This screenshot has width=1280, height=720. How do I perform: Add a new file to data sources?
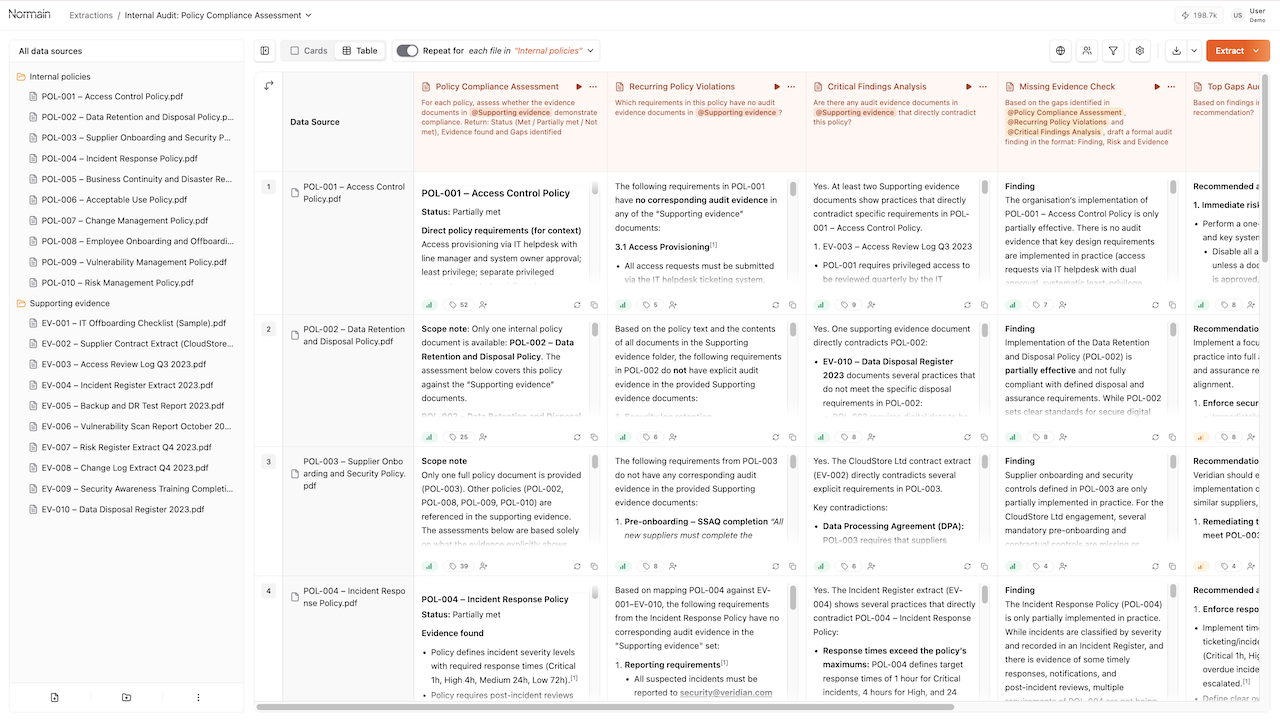55,697
